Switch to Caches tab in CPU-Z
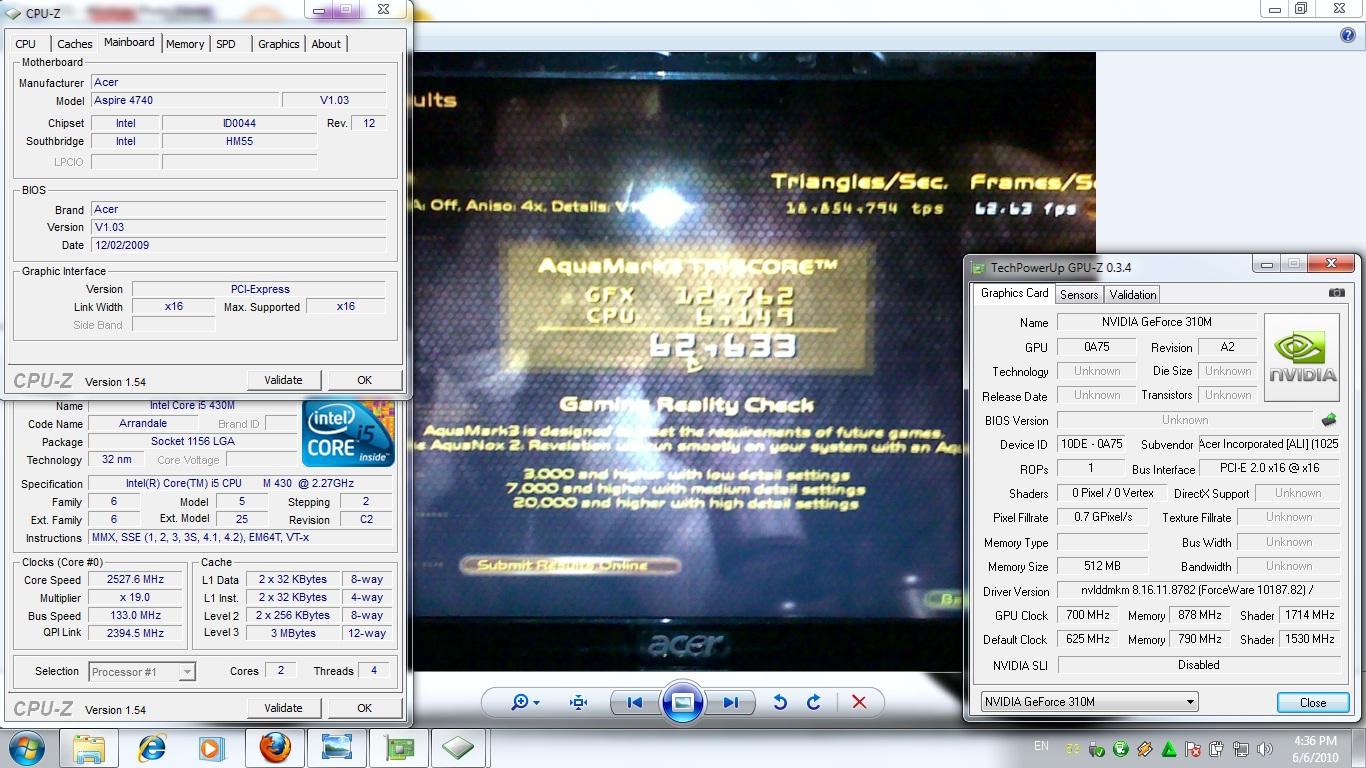The height and width of the screenshot is (768, 1366). [74, 44]
